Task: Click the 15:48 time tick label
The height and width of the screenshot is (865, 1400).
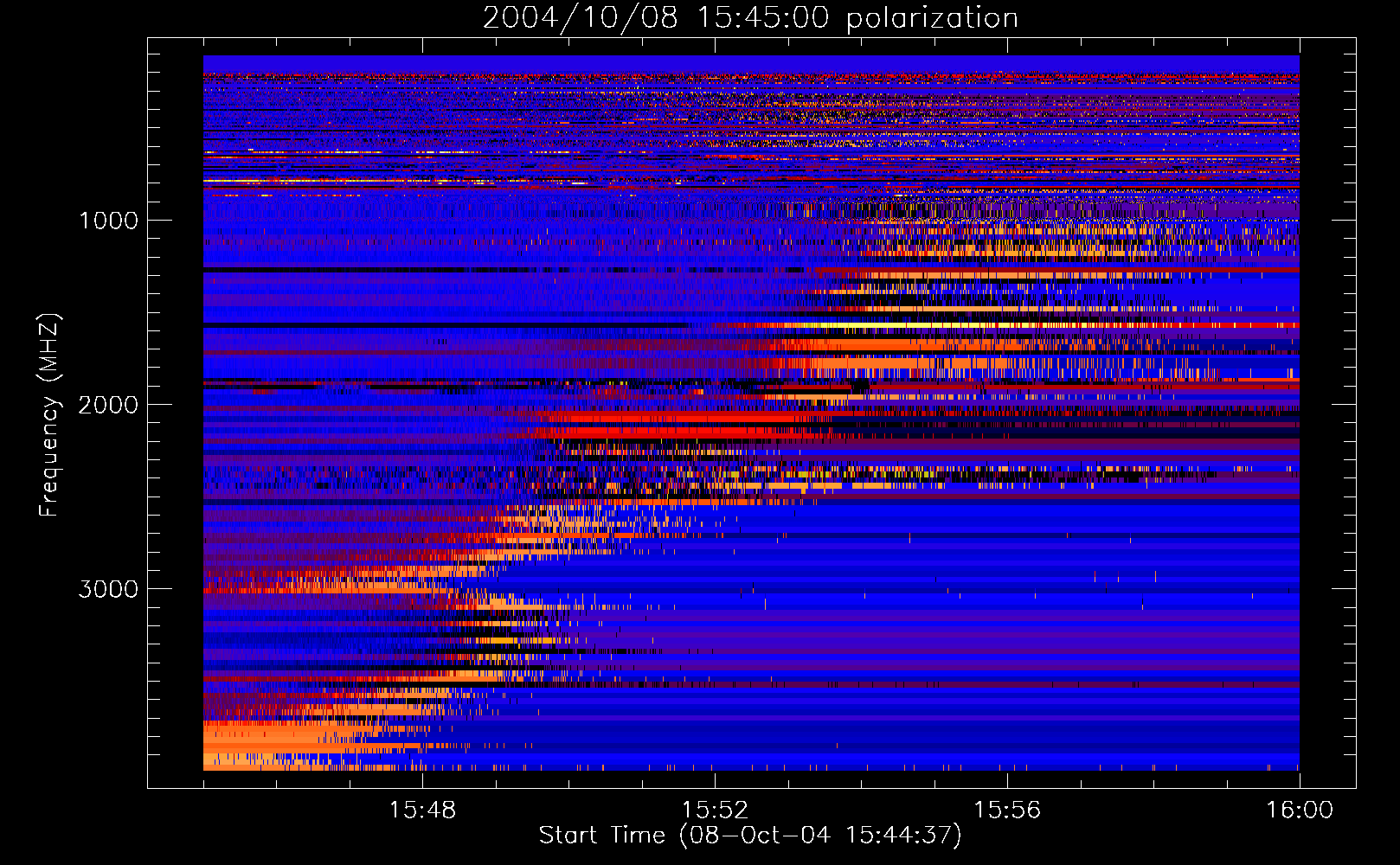Action: coord(422,811)
